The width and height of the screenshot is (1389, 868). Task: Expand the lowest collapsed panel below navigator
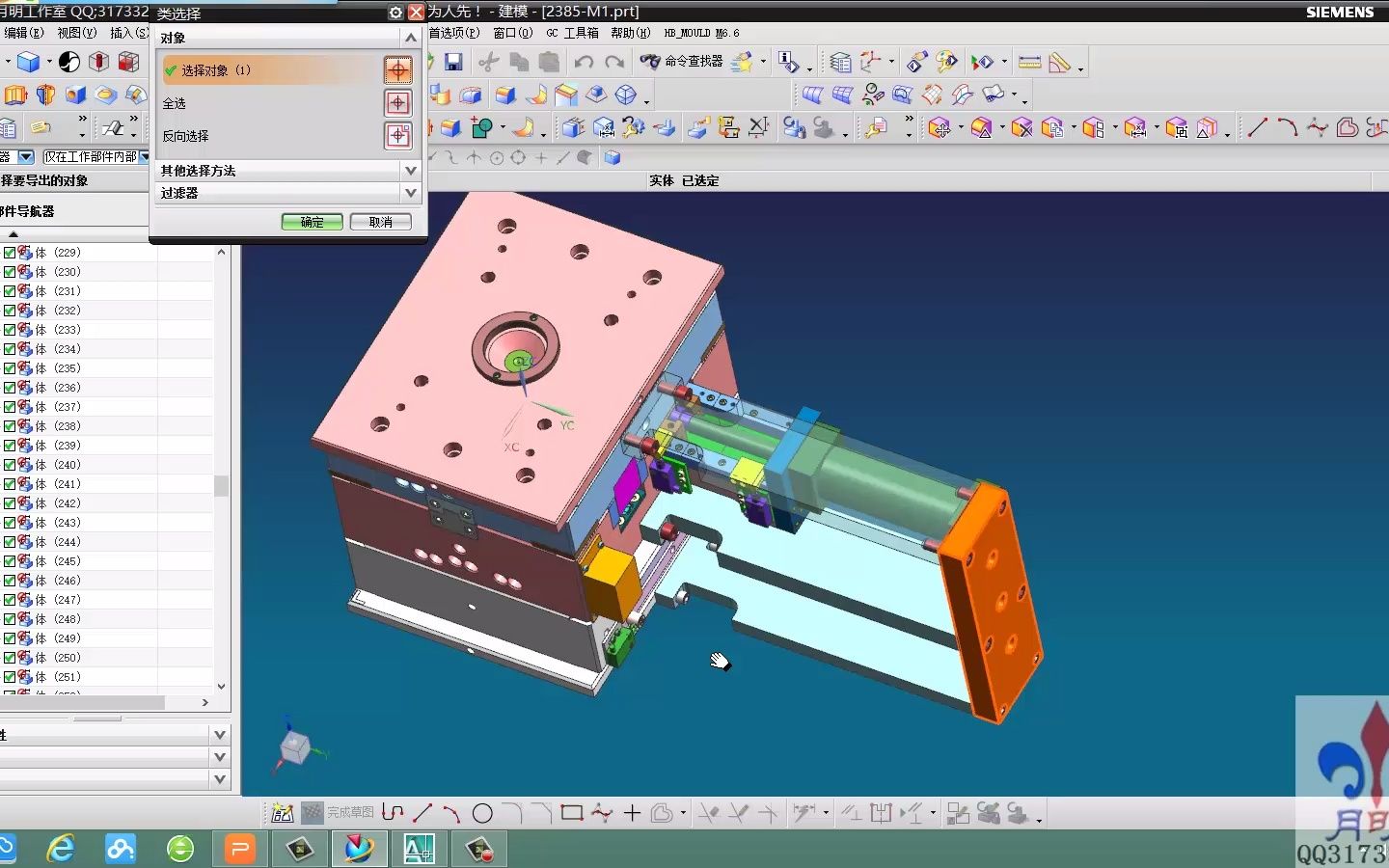pos(220,779)
